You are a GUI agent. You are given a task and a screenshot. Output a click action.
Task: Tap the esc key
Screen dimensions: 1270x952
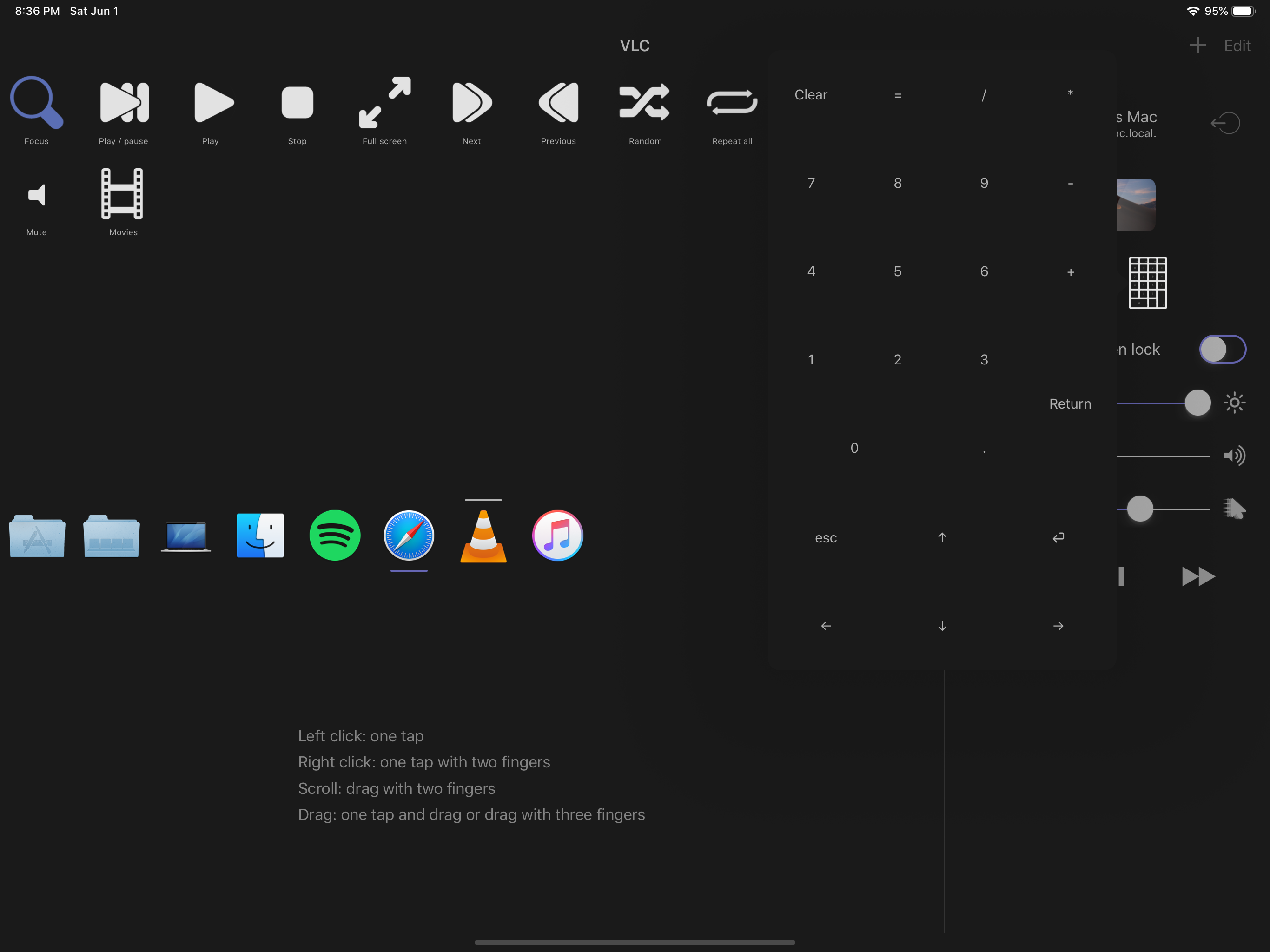[x=826, y=538]
